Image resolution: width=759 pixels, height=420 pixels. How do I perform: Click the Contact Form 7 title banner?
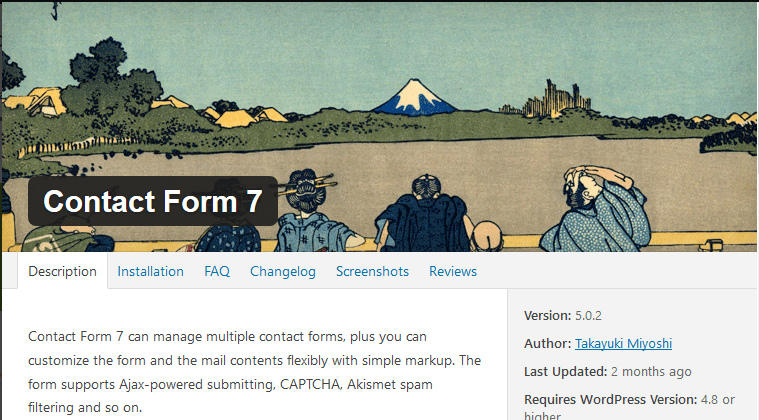pos(152,201)
